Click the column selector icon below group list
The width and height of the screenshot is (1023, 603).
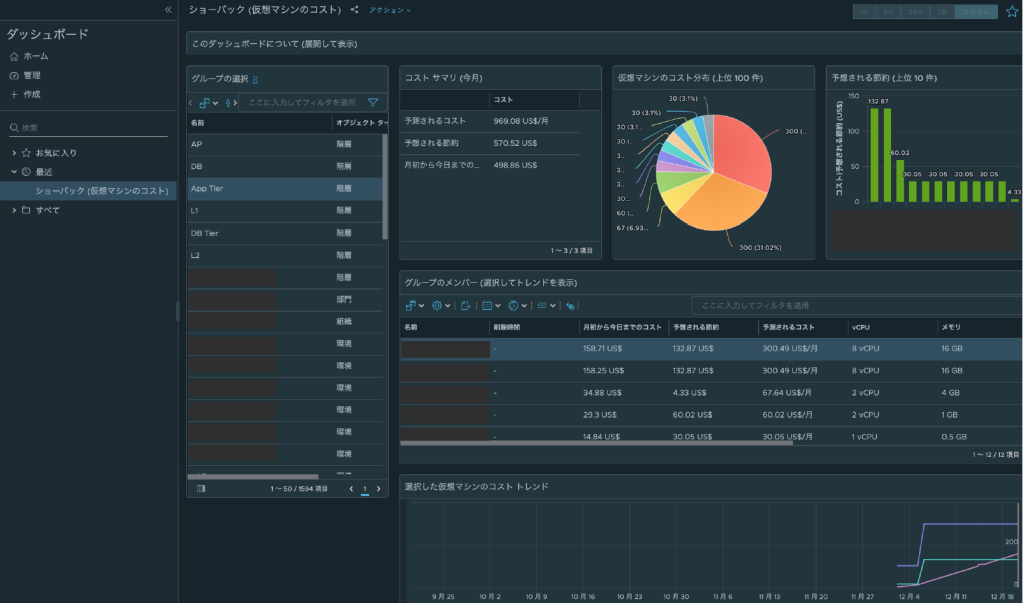[x=201, y=489]
